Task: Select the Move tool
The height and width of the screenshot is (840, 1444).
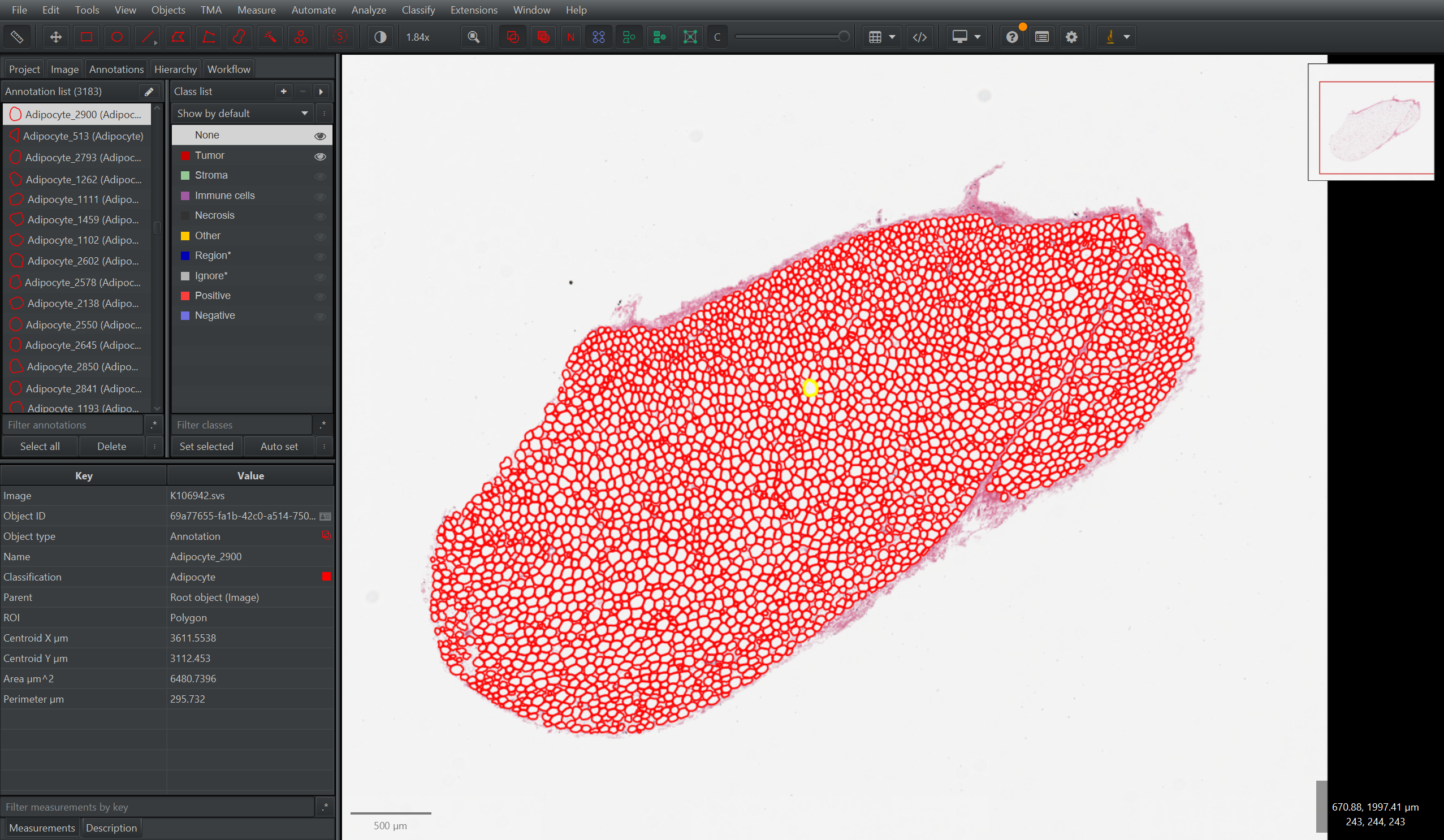Action: (55, 37)
